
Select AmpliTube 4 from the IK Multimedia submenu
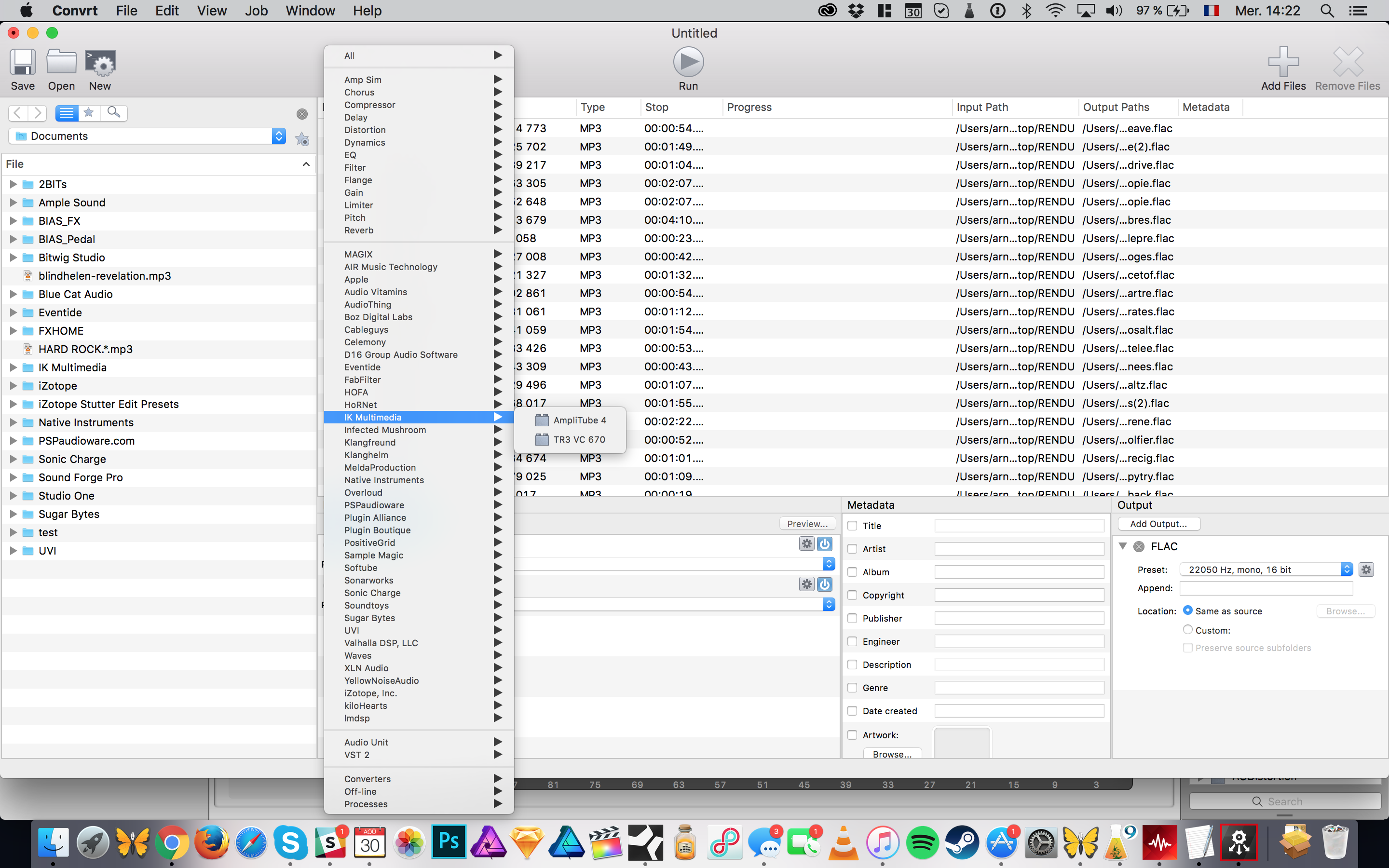tap(579, 420)
